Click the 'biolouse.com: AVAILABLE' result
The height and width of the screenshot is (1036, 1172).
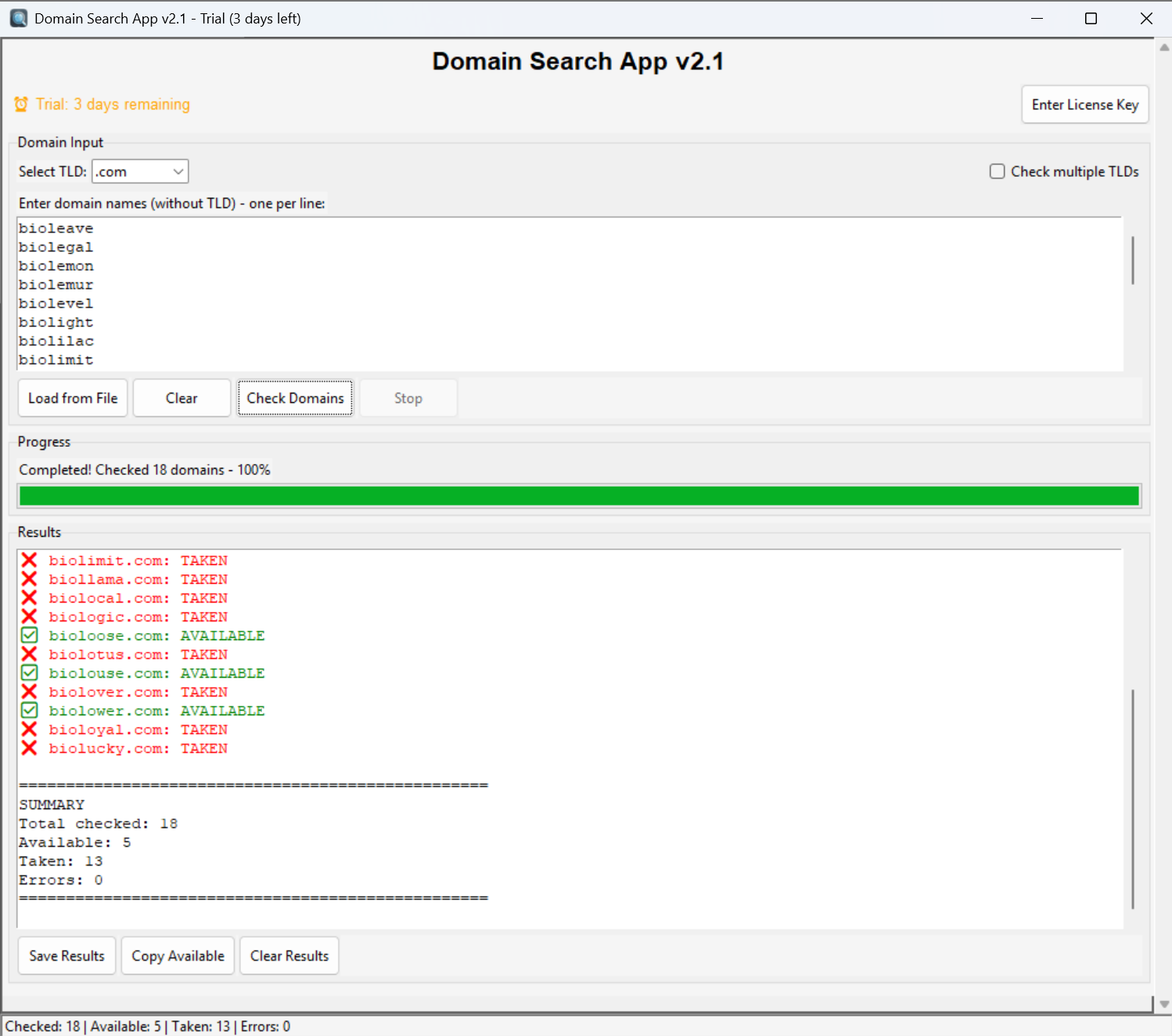156,674
